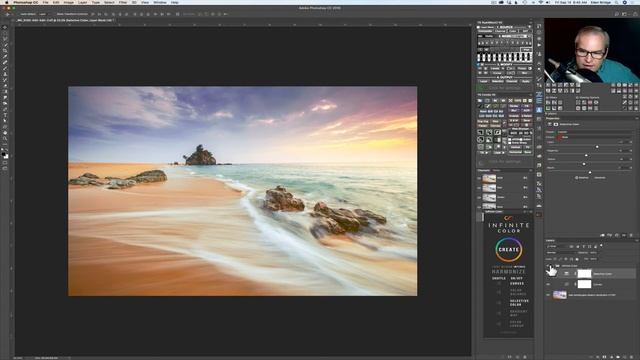Screen dimensions: 640x360
Task: Select the Crop tool
Action: 5,51
